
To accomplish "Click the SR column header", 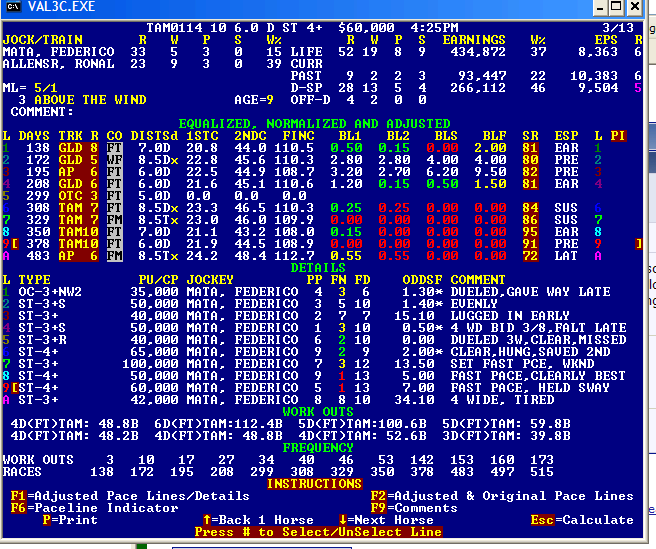I will [x=530, y=136].
